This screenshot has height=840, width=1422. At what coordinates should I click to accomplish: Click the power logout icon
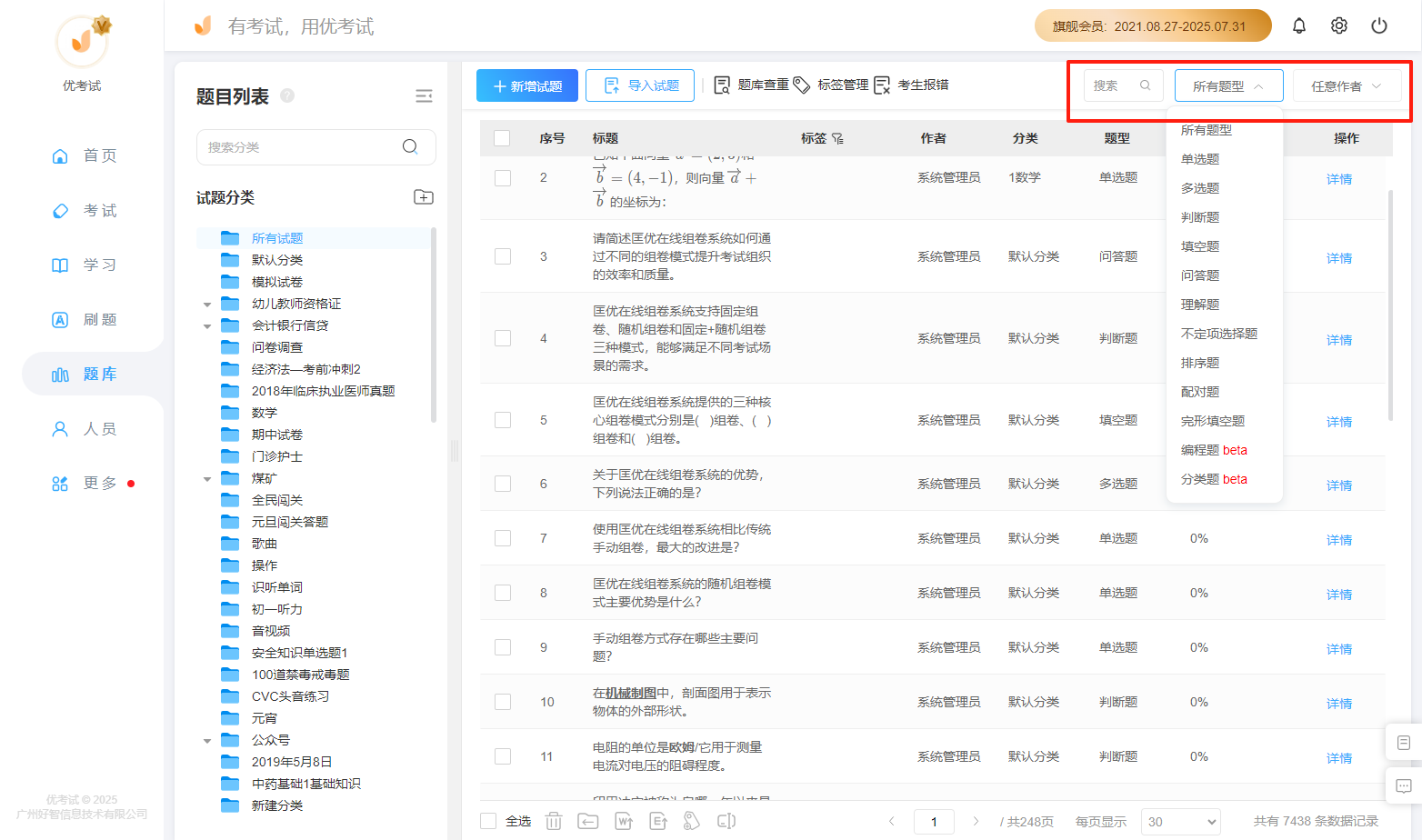pos(1379,25)
